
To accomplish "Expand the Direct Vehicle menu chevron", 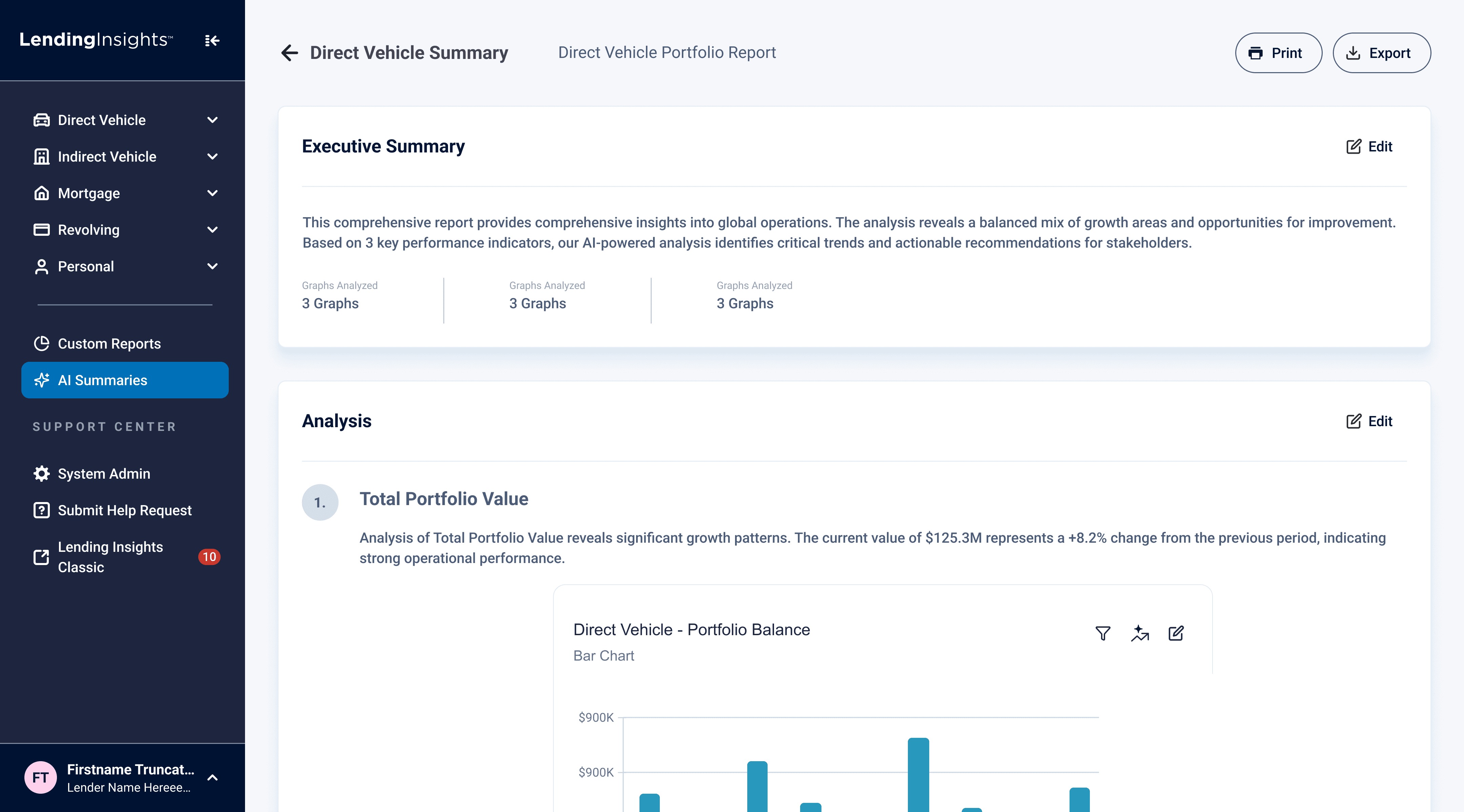I will (x=212, y=120).
